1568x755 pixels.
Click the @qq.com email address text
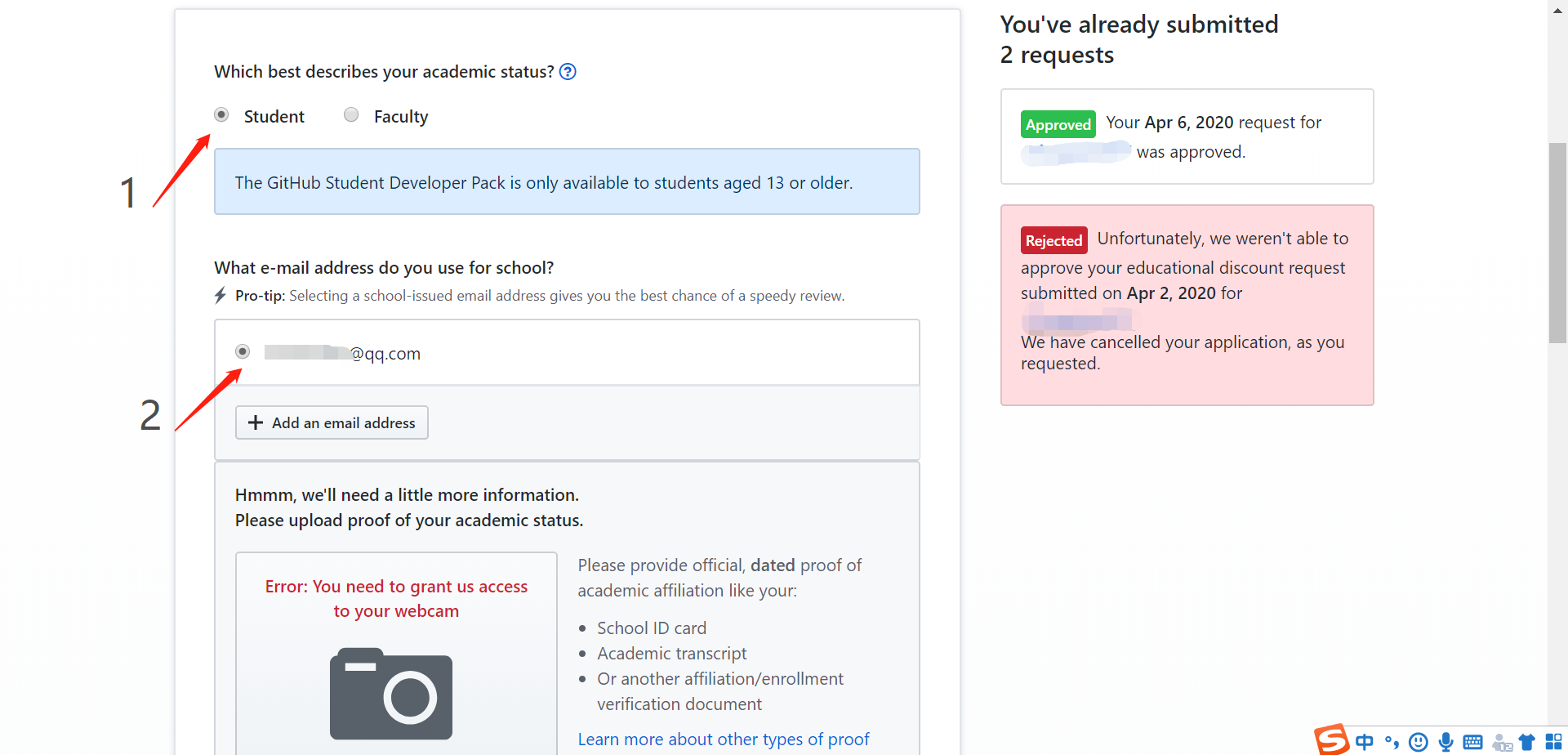click(x=342, y=354)
